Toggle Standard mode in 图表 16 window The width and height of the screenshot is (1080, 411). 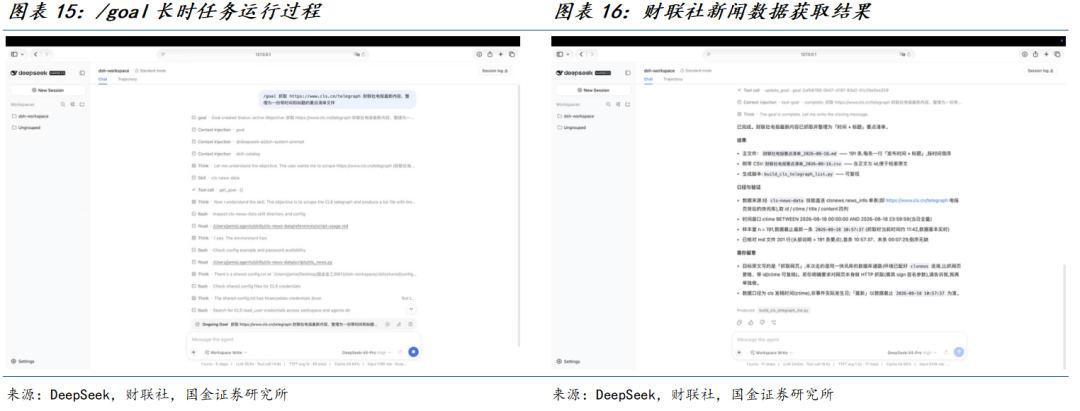click(x=696, y=71)
